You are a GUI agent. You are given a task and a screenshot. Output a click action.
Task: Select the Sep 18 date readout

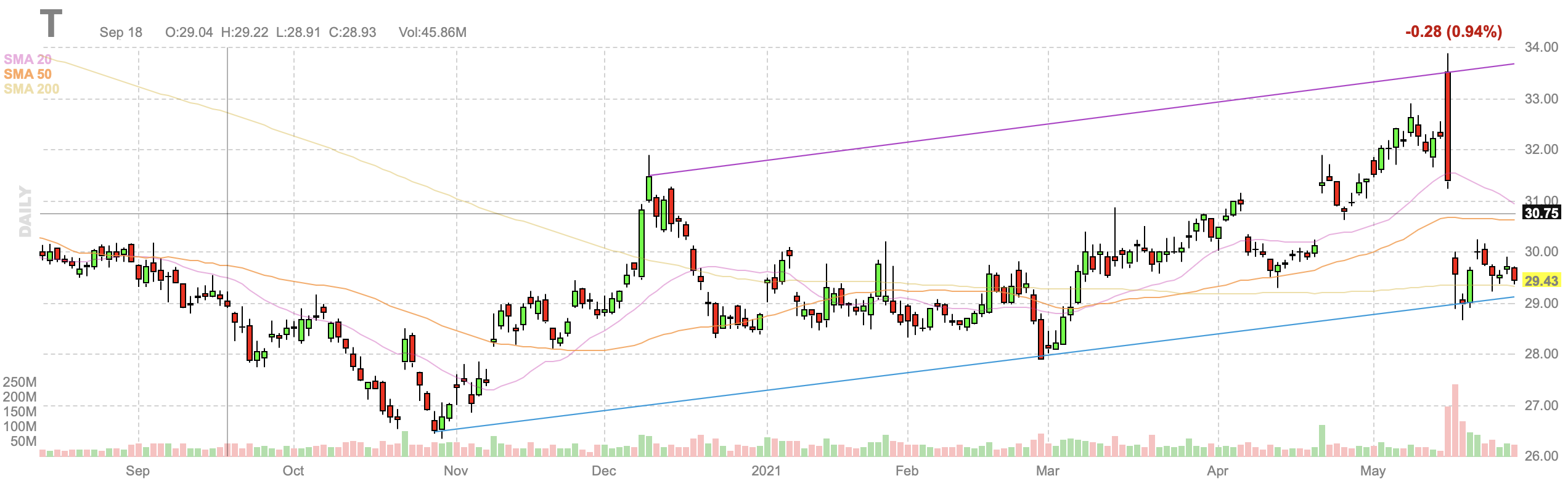(121, 33)
